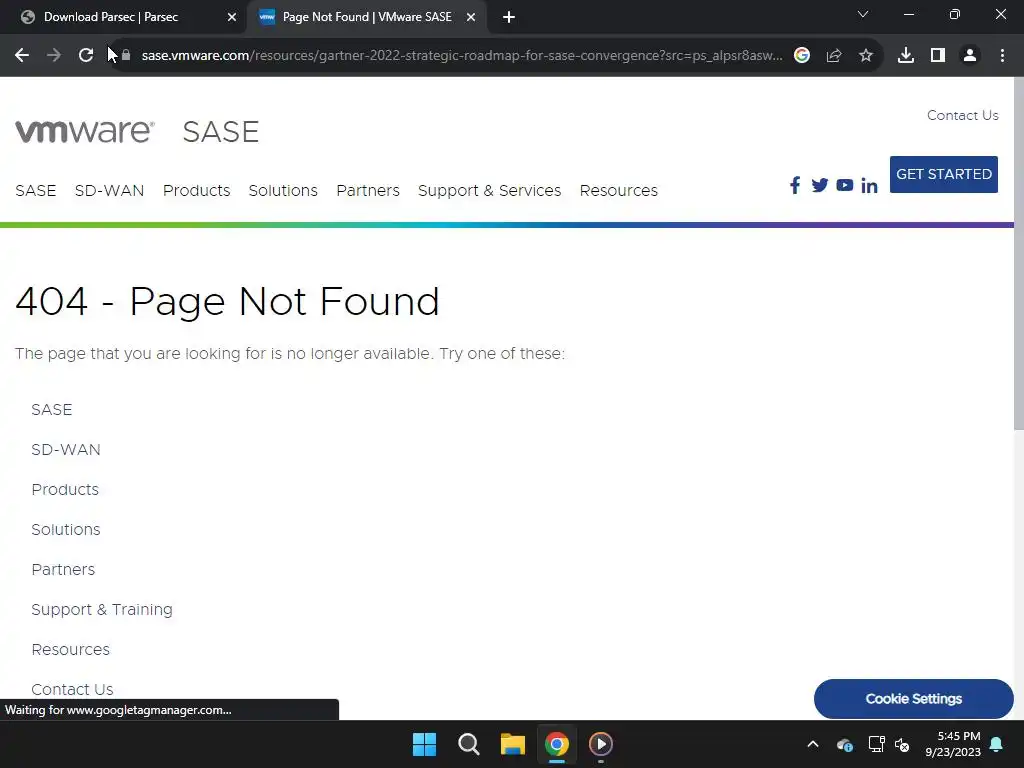1024x768 pixels.
Task: Follow the Products link in the list
Action: pyautogui.click(x=65, y=490)
